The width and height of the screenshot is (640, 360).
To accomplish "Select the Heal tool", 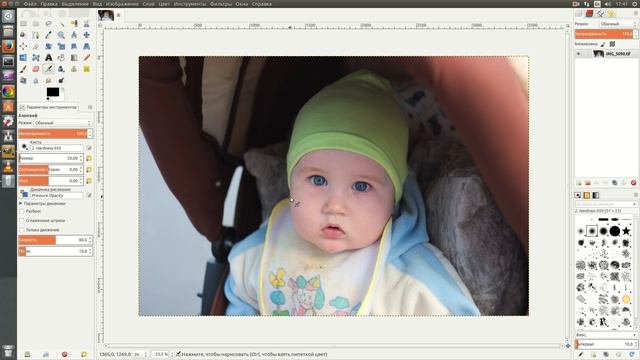I will point(87,69).
